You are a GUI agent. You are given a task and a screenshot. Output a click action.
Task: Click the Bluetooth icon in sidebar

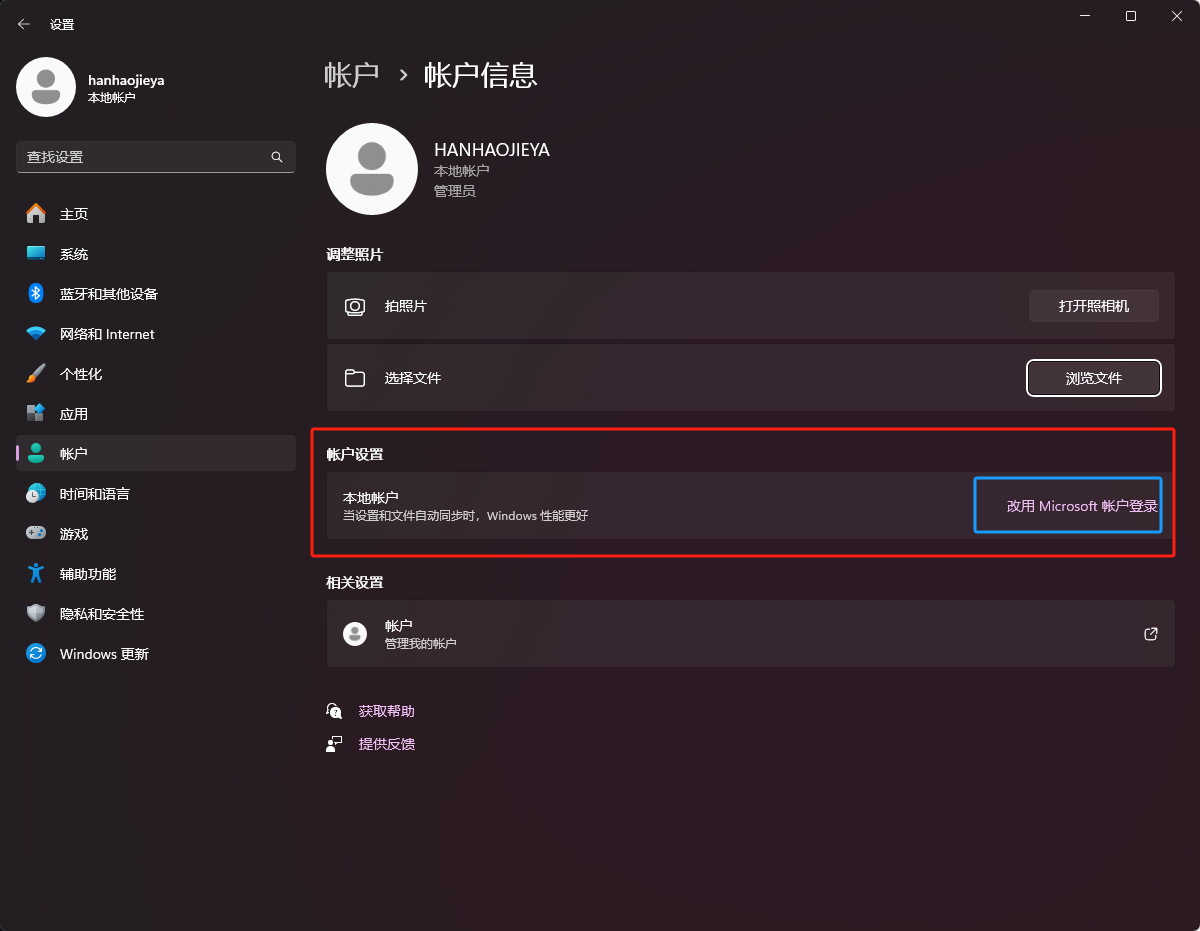coord(36,294)
